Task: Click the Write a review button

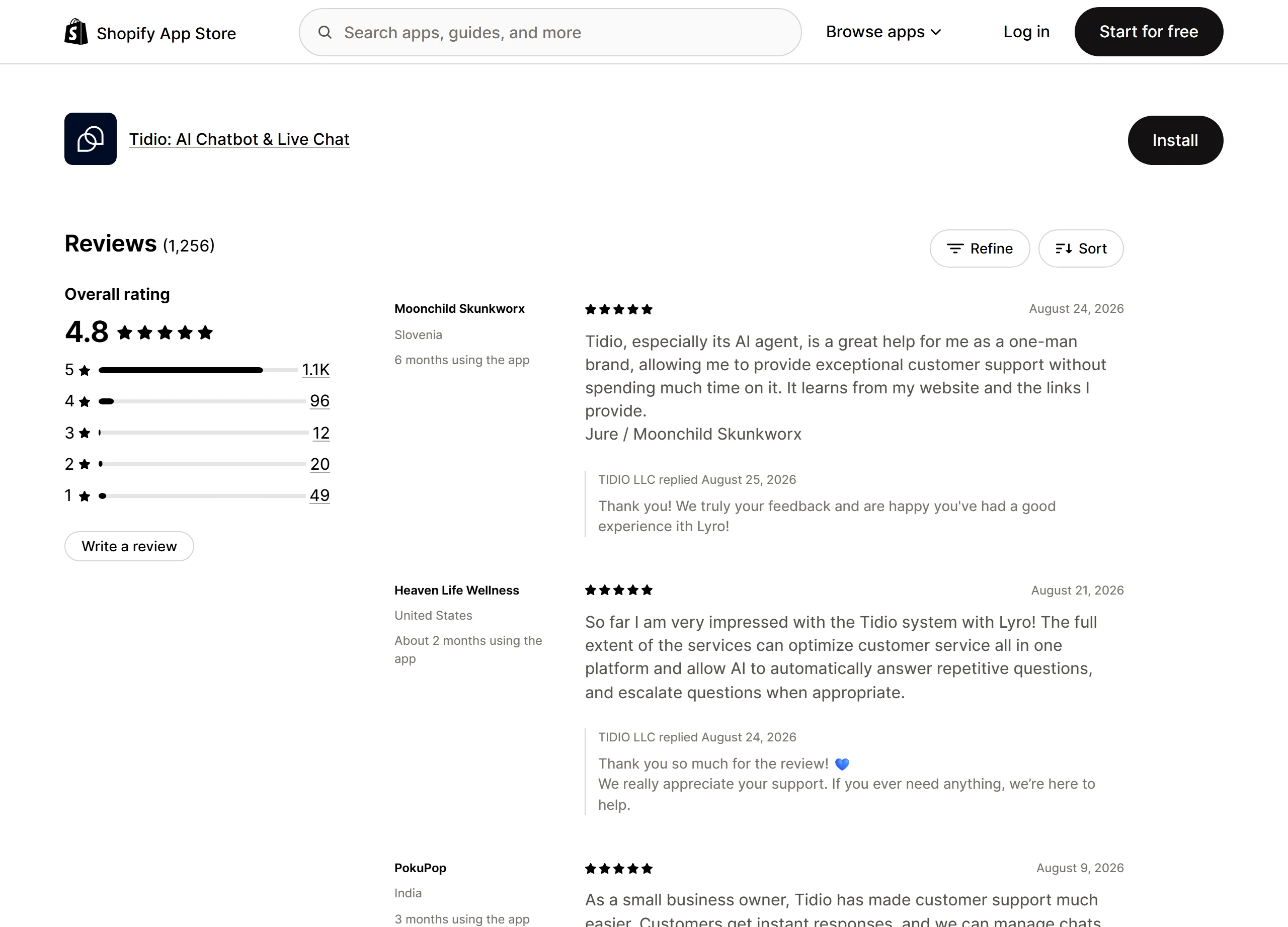Action: [x=129, y=546]
